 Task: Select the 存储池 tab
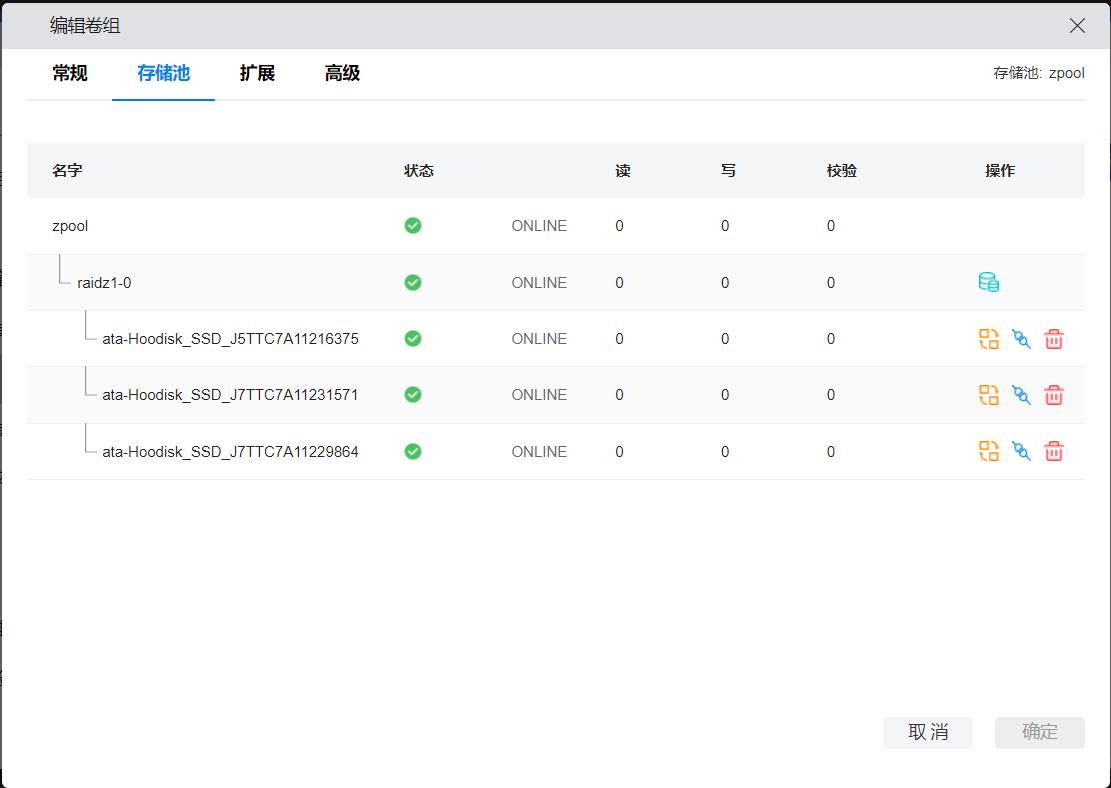pyautogui.click(x=163, y=73)
